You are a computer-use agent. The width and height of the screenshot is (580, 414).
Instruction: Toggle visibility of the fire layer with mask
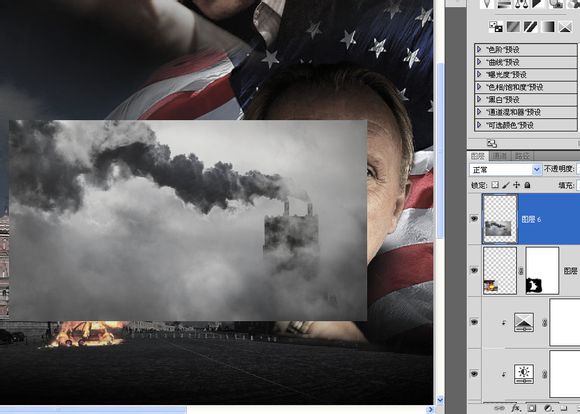coord(474,270)
